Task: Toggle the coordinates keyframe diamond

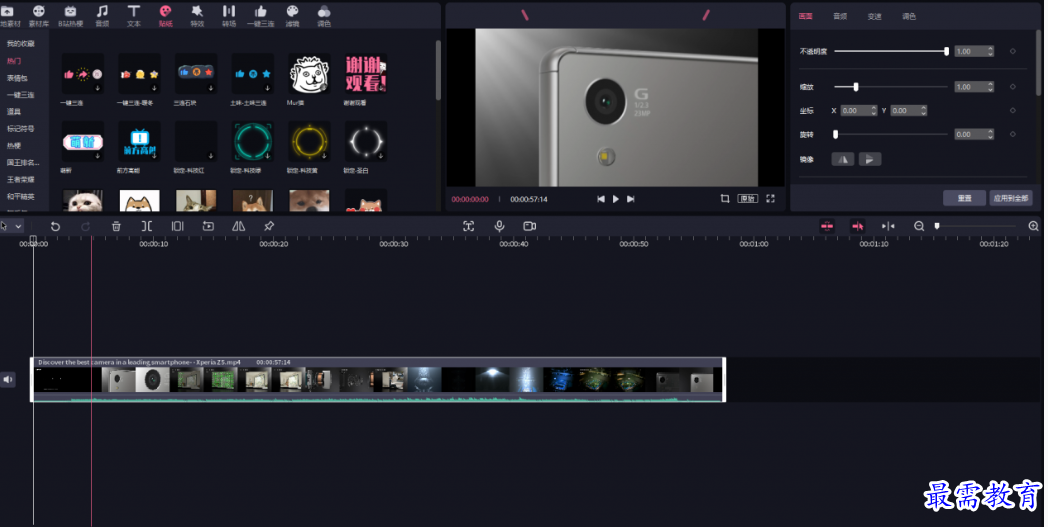Action: click(1013, 110)
